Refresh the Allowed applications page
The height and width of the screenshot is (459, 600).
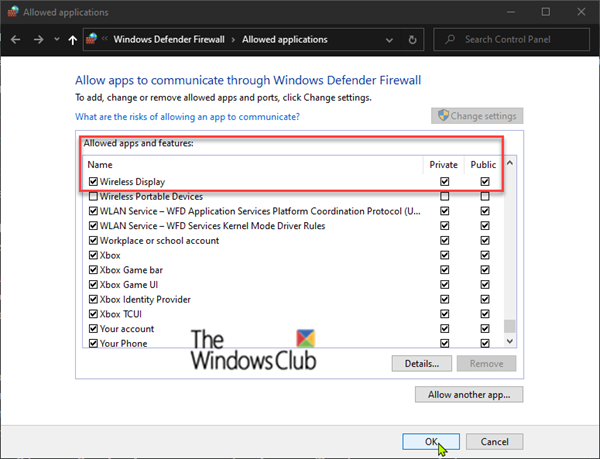[412, 39]
